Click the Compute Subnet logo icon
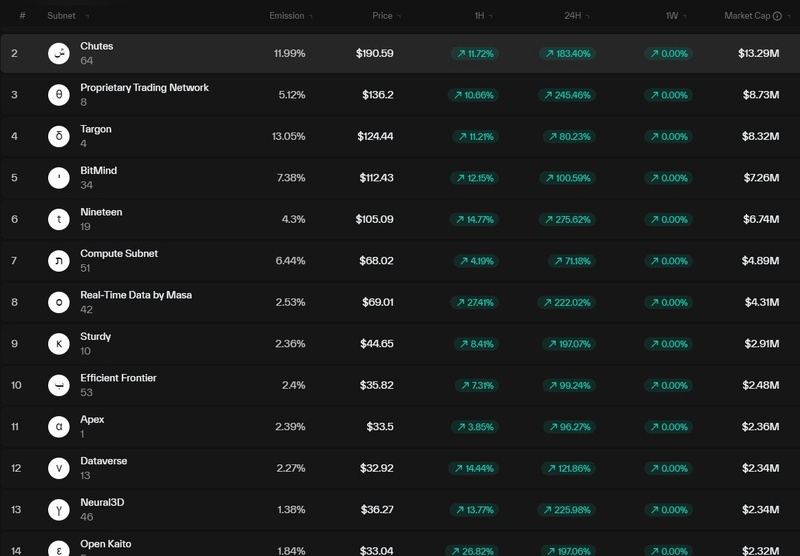The image size is (800, 556). click(59, 261)
